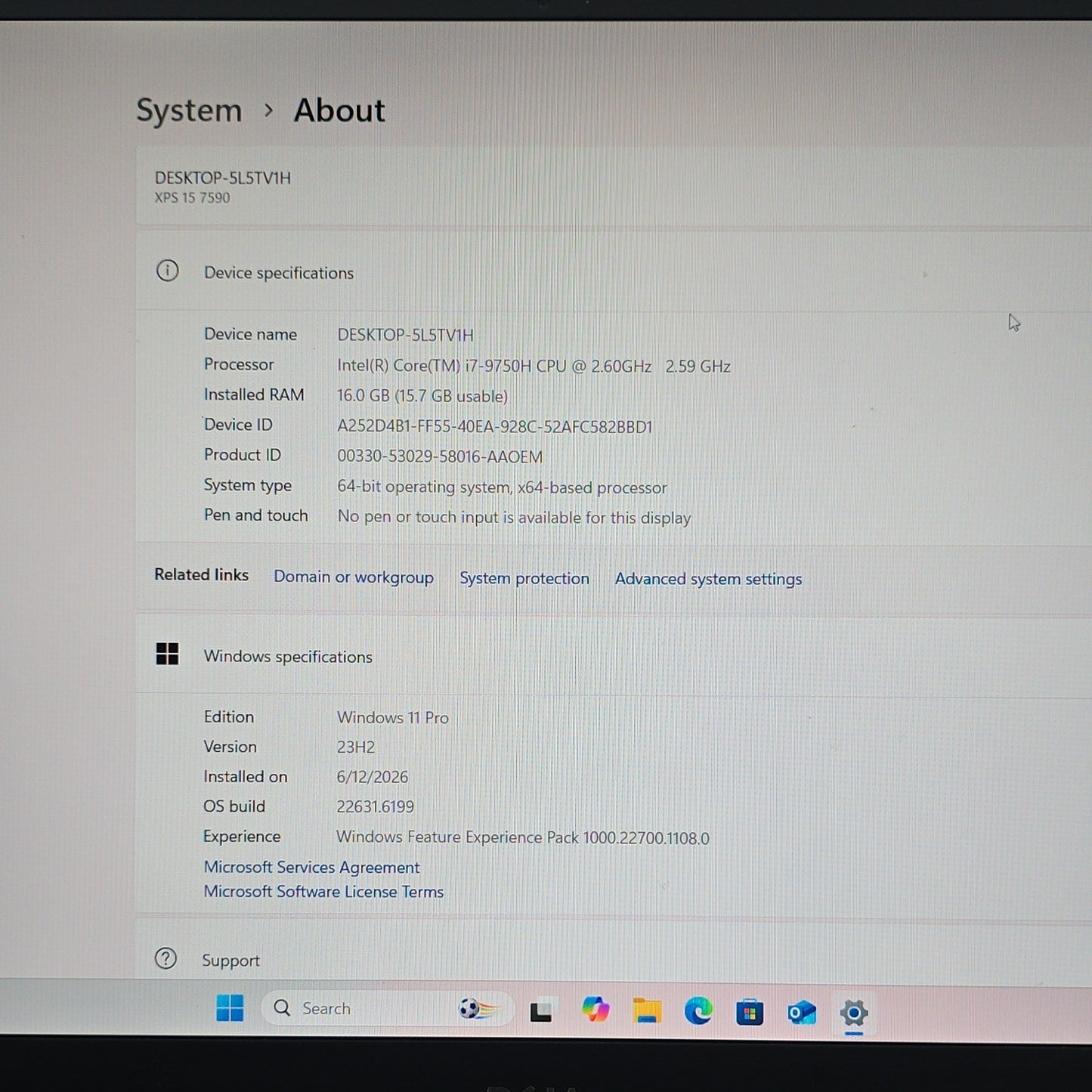
Task: Click the OS build label
Action: click(x=234, y=806)
